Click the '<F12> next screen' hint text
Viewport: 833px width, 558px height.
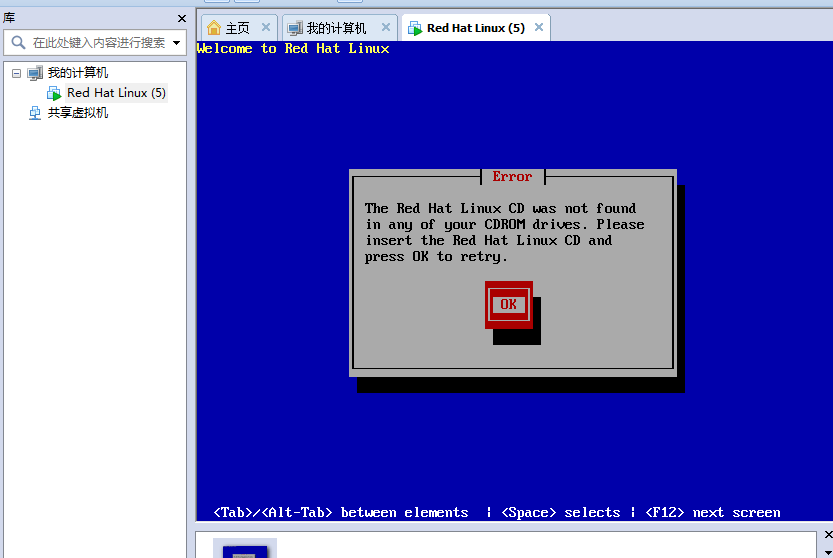point(713,512)
